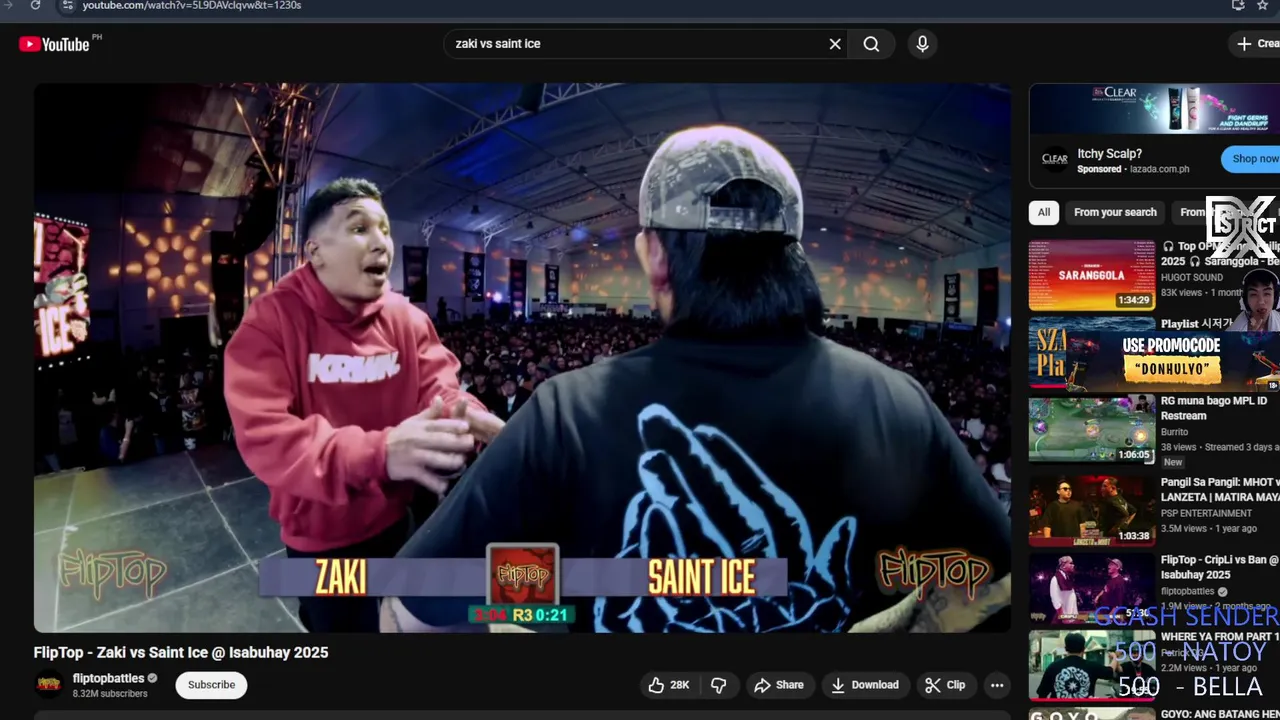The width and height of the screenshot is (1280, 720).
Task: Download the video
Action: tap(865, 685)
